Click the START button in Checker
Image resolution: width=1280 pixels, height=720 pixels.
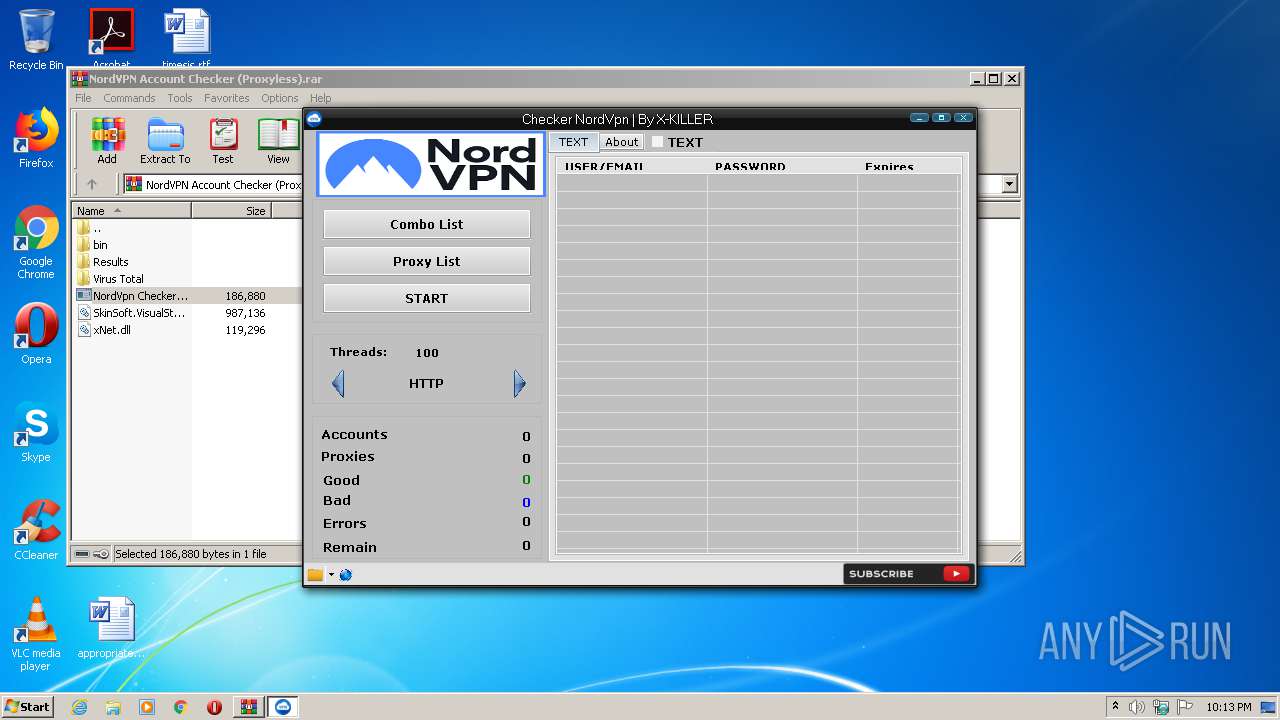(427, 298)
